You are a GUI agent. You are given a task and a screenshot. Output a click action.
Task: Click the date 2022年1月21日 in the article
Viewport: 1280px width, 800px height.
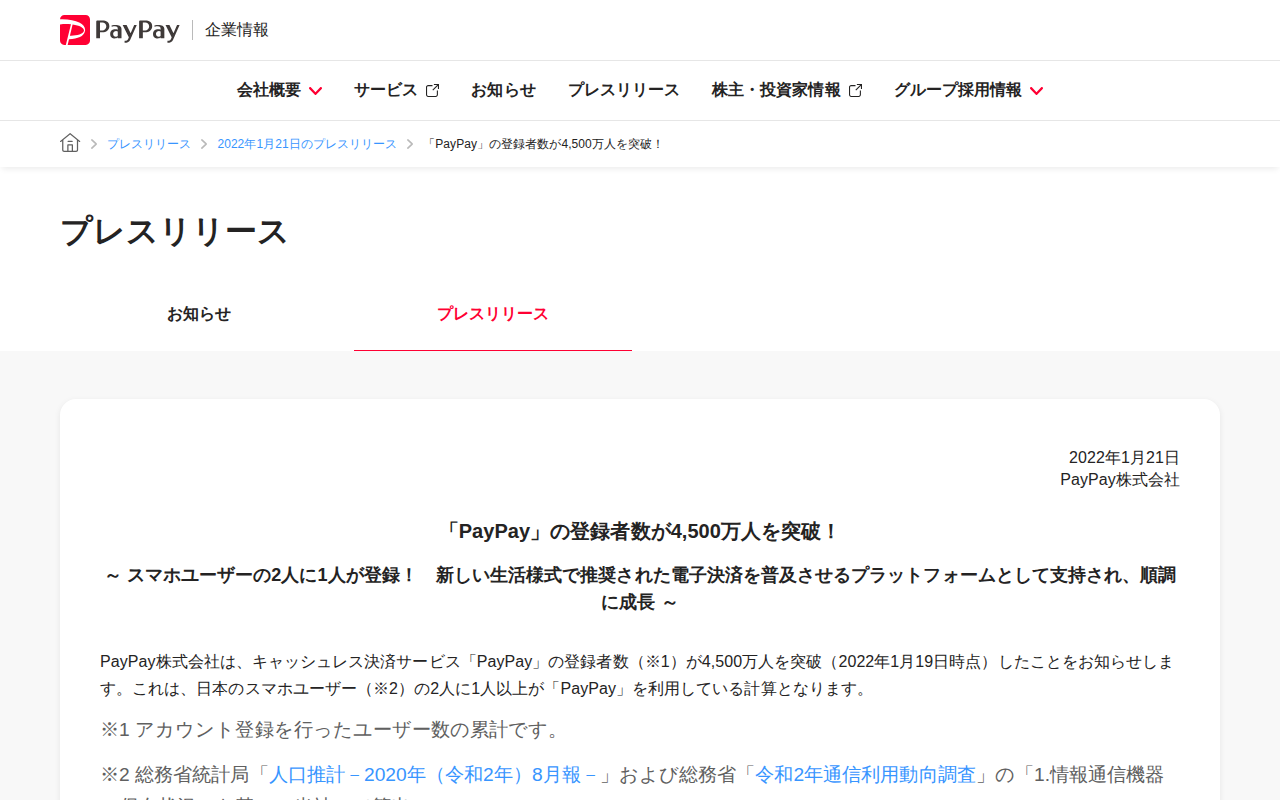pos(1124,458)
